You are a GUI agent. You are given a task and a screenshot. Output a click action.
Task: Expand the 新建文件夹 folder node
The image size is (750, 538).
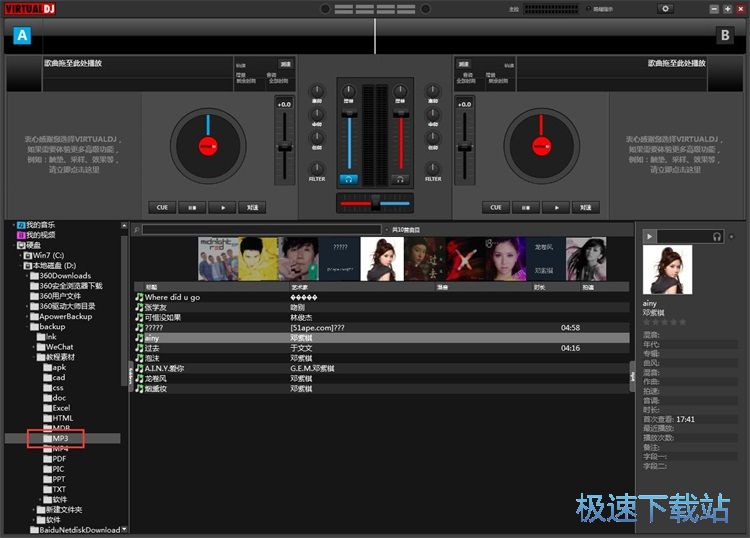[x=34, y=510]
